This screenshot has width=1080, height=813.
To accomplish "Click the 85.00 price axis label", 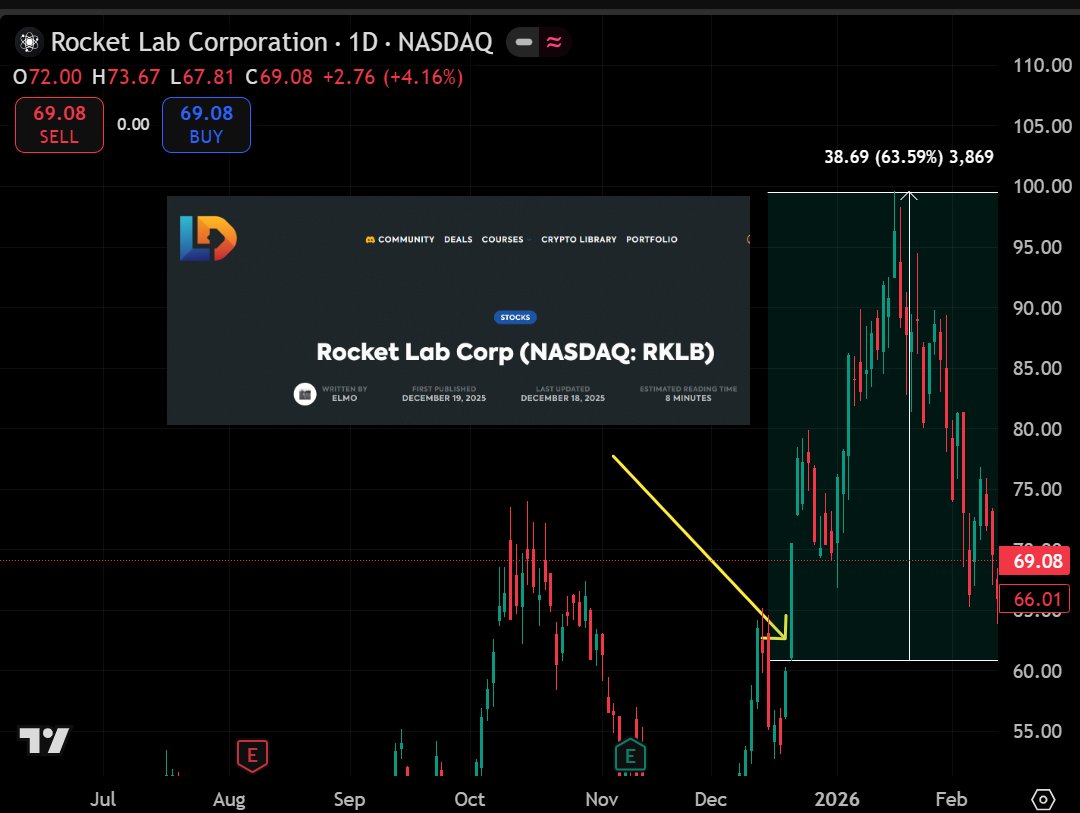I will (x=1037, y=368).
